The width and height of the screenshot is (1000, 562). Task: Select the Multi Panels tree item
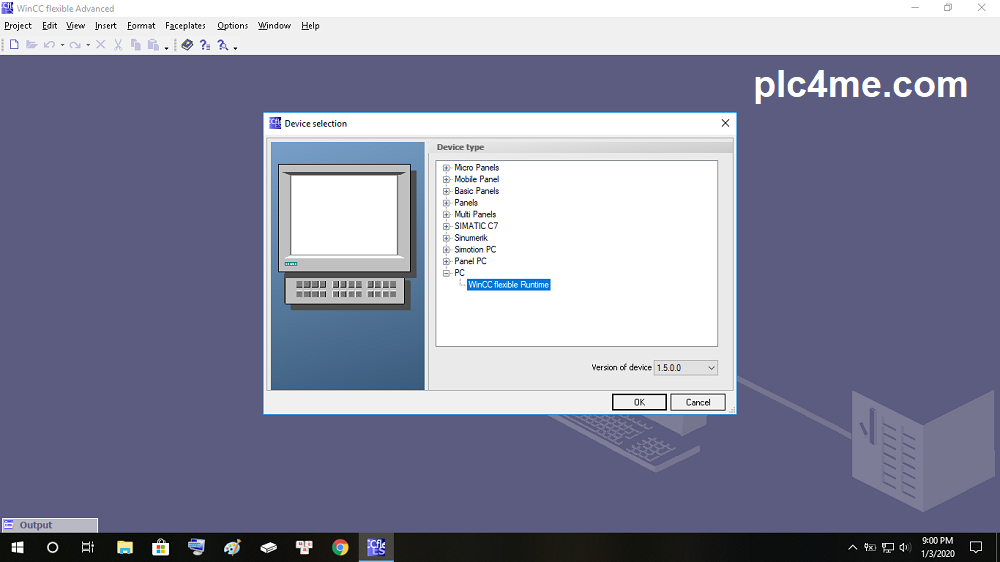pos(475,215)
